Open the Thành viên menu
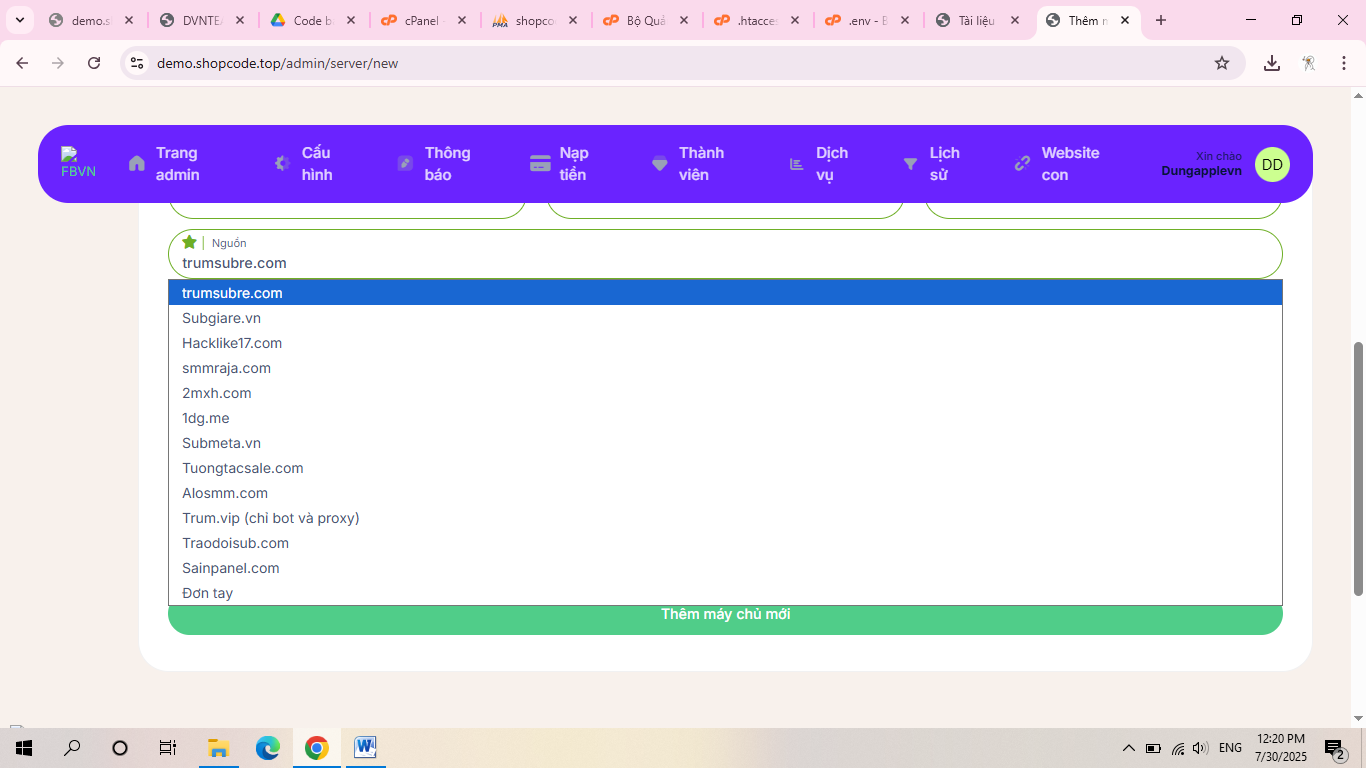The width and height of the screenshot is (1366, 768). click(701, 164)
